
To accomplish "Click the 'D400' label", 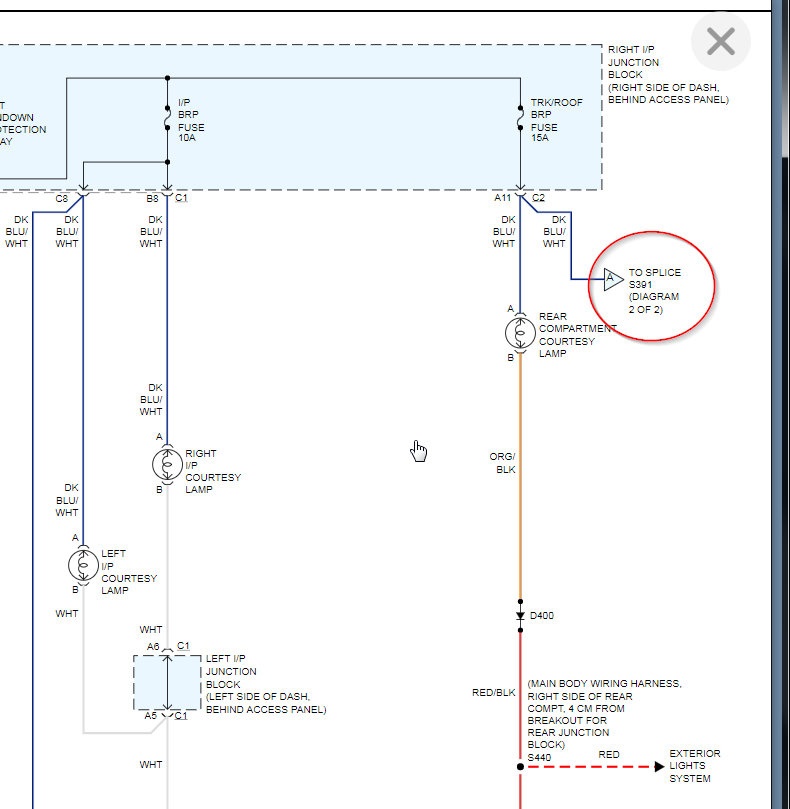I will (542, 616).
